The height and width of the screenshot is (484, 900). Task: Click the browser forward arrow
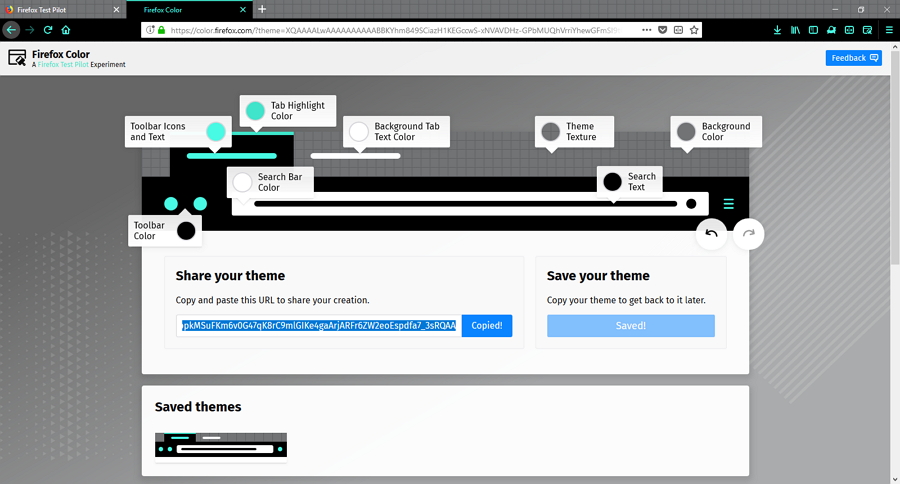30,30
